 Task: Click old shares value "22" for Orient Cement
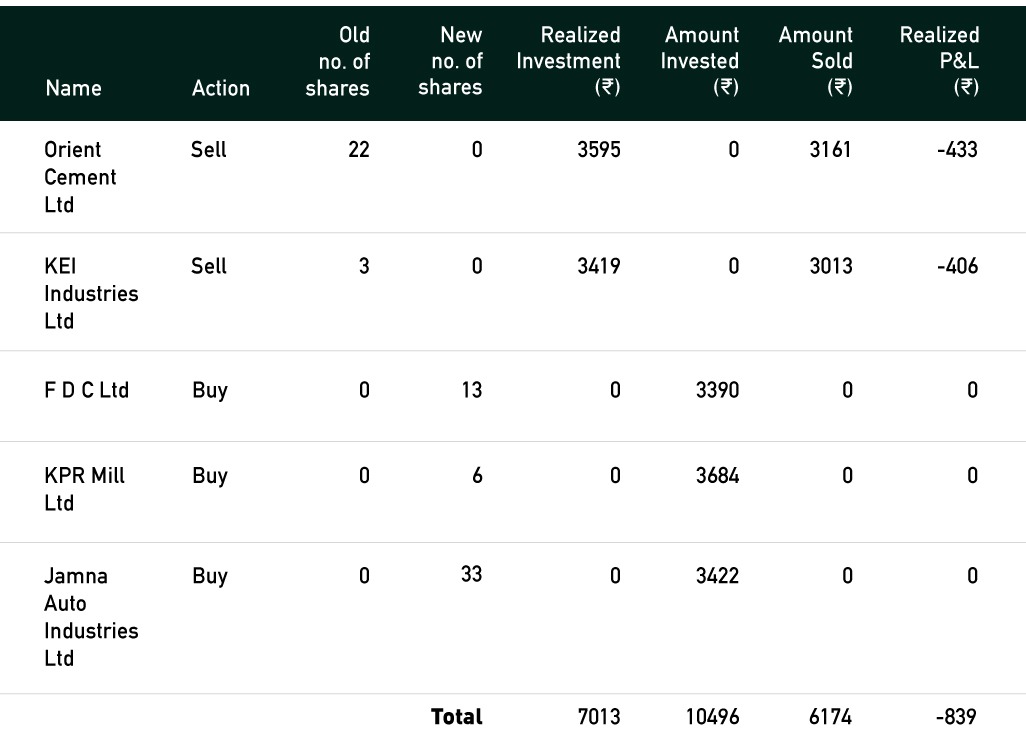[359, 150]
